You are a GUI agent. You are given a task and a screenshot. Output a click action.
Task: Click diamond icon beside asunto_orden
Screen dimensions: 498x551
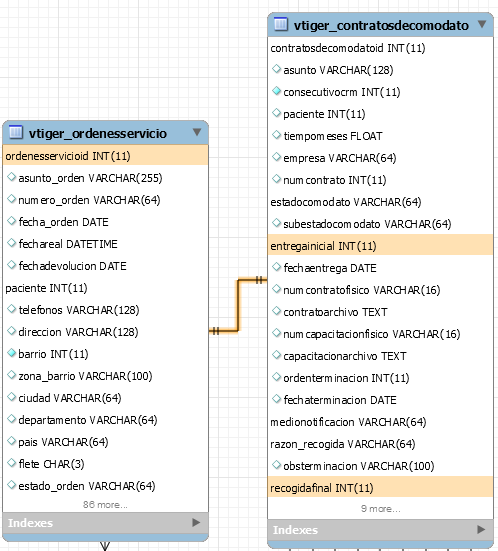[12, 177]
